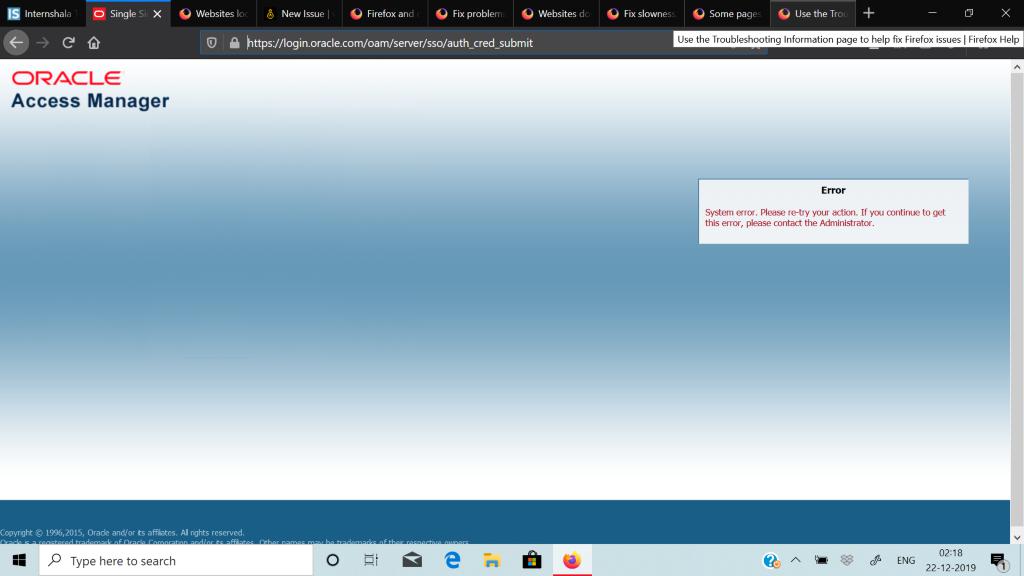
Task: Switch to the Internshala tab
Action: [40, 14]
